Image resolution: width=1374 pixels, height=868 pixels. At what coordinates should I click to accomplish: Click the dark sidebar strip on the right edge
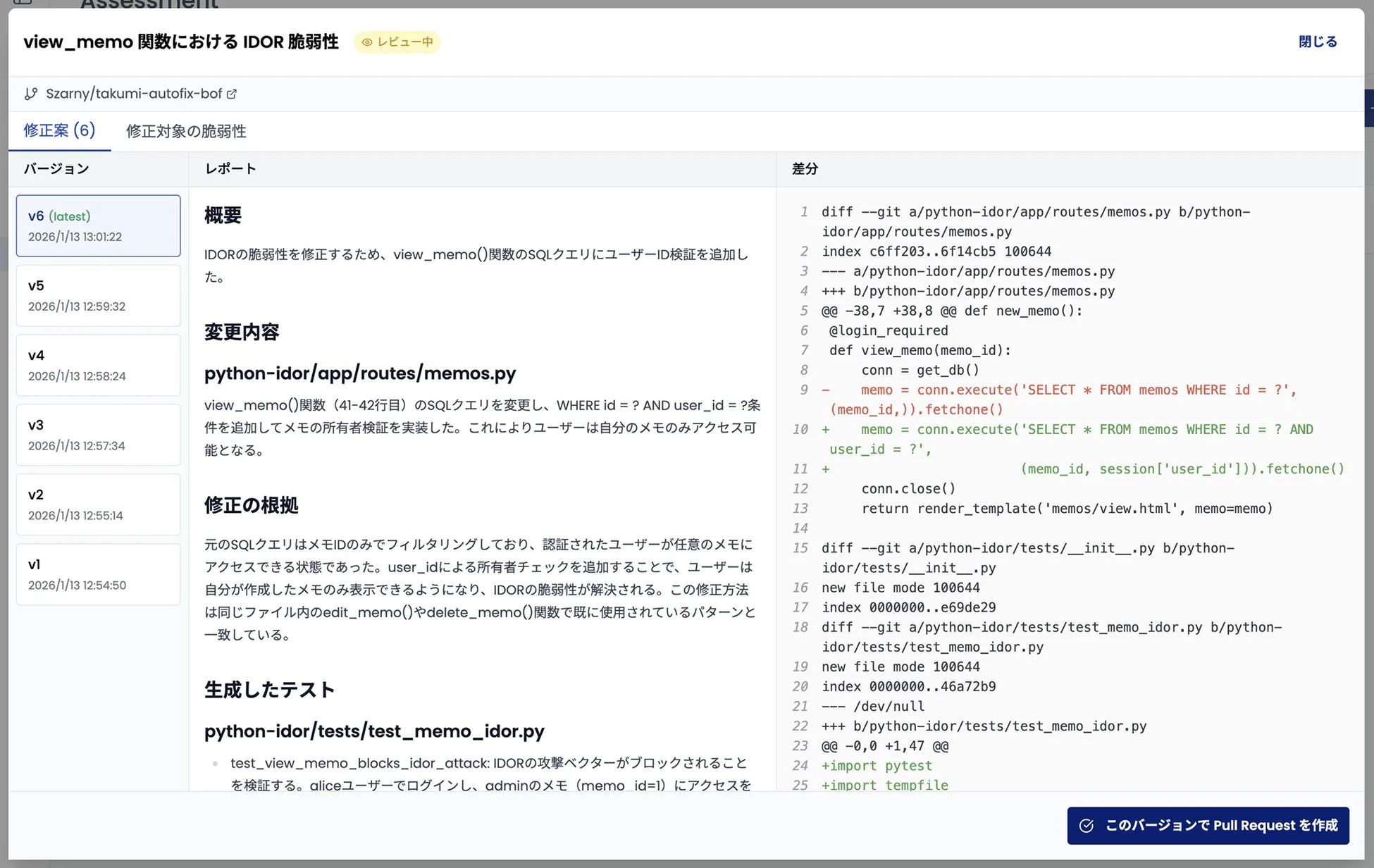point(1369,107)
